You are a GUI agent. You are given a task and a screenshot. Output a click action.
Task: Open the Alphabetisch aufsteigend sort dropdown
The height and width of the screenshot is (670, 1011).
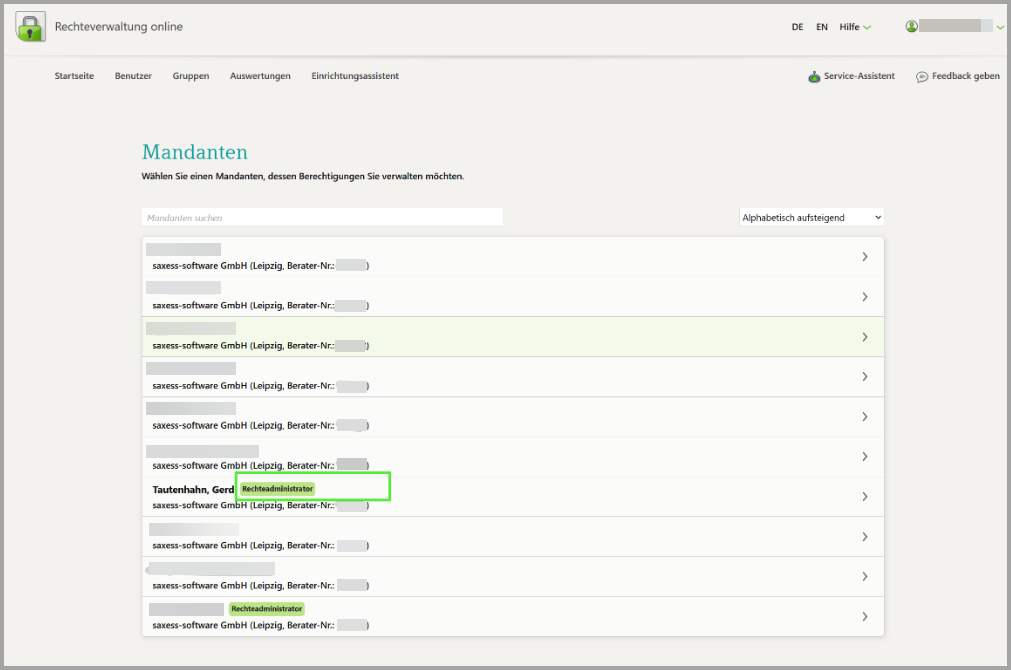point(811,217)
